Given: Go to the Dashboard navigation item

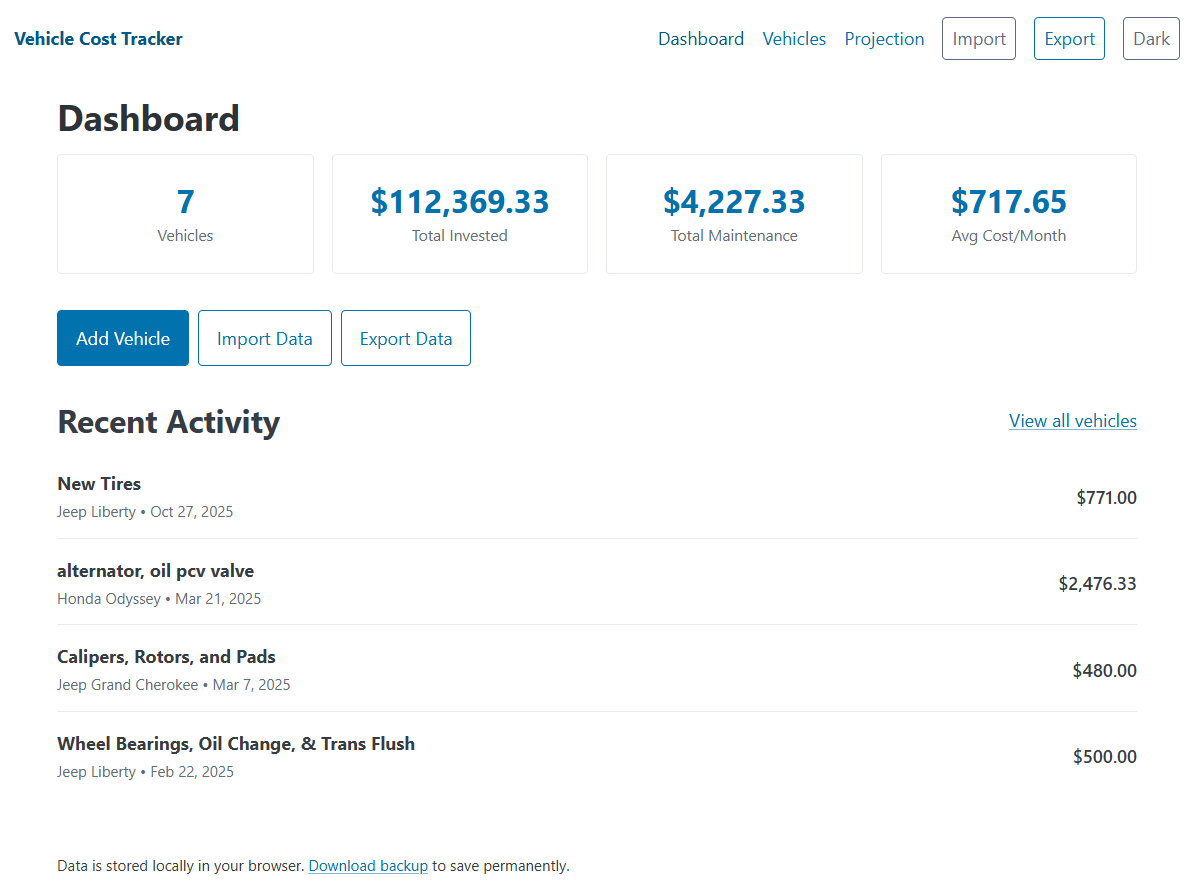Looking at the screenshot, I should pos(701,38).
